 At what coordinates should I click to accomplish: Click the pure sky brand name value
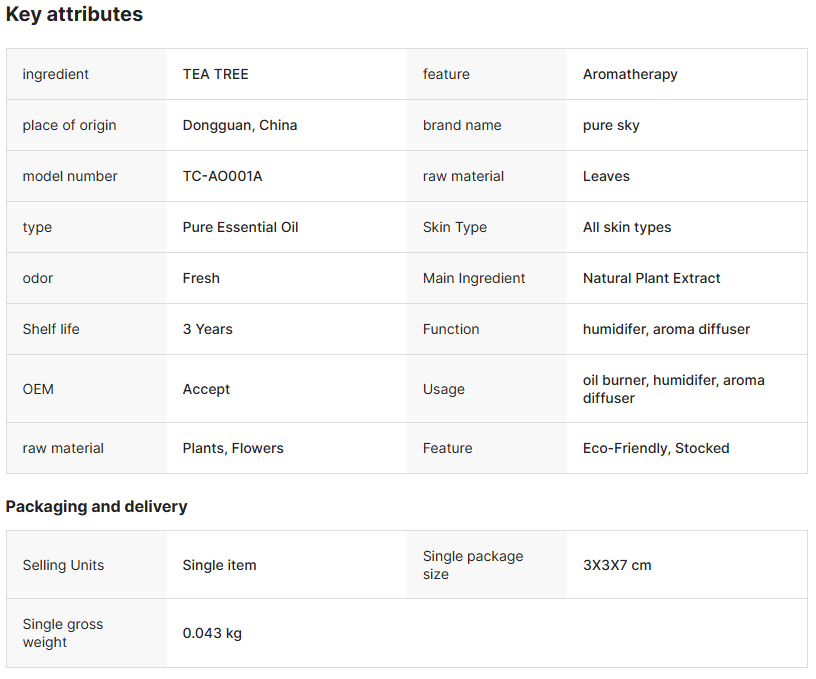coord(611,125)
